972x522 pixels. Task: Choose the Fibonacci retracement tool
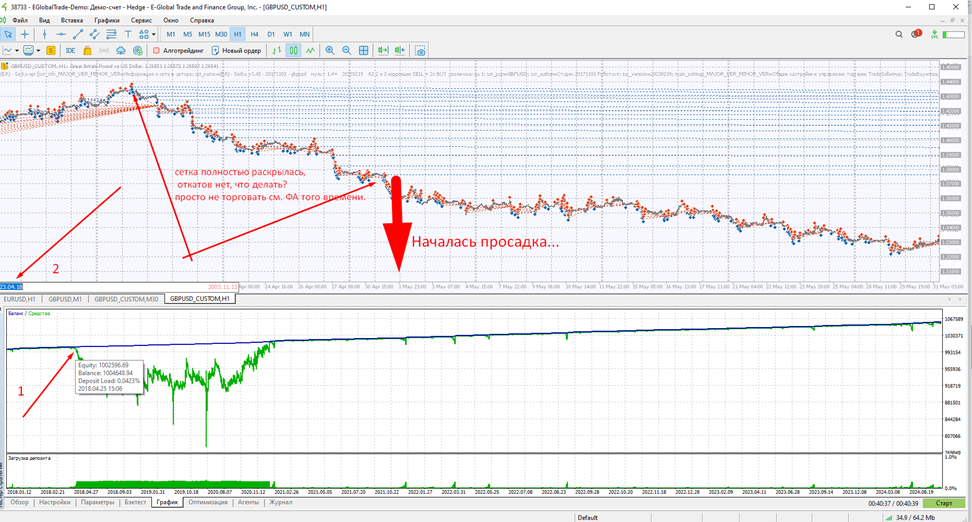coord(111,34)
